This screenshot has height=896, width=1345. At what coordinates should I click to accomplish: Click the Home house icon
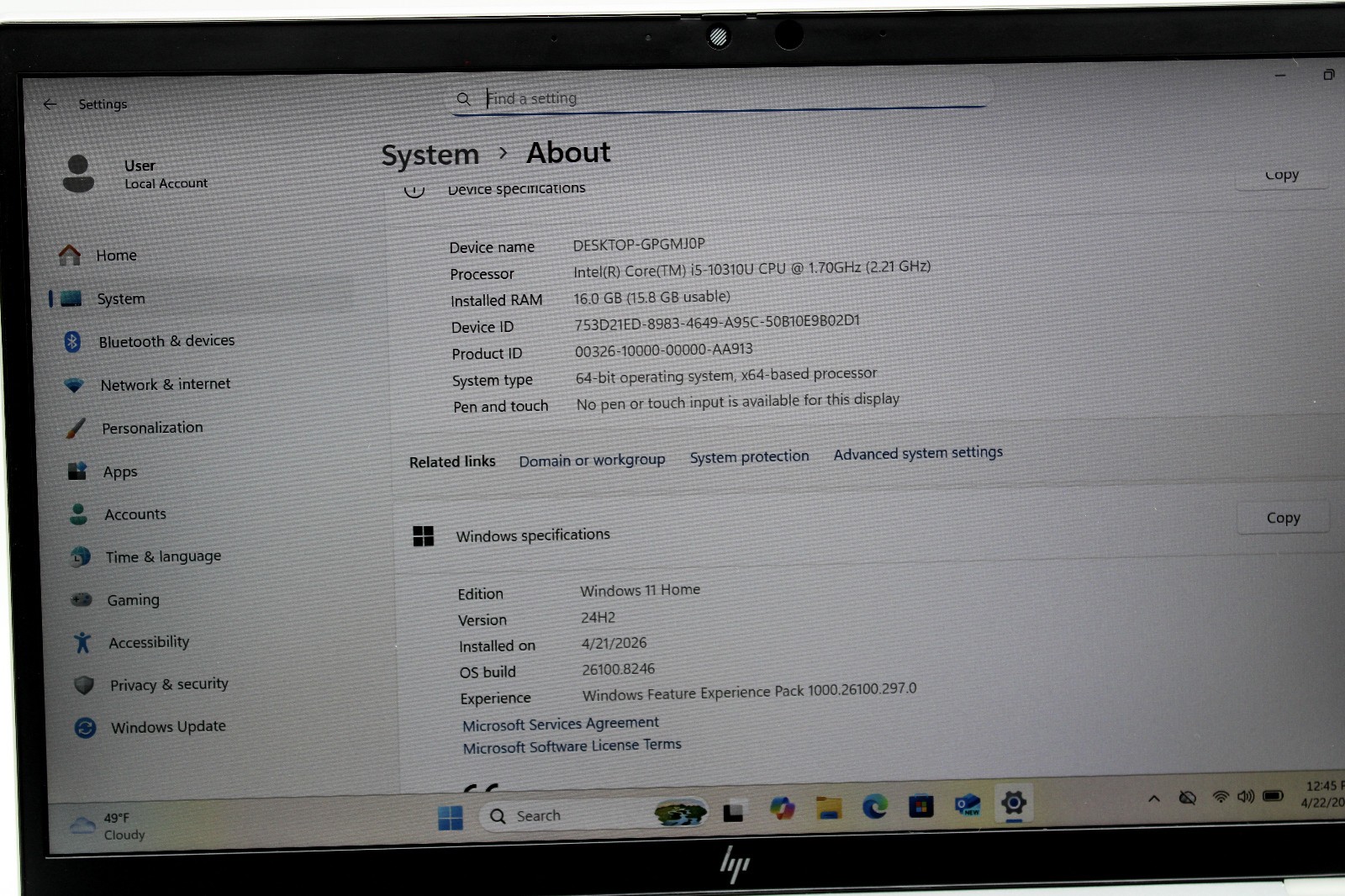tap(70, 255)
